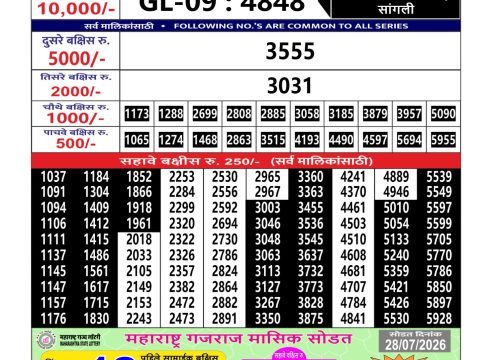
Task: Click sixth prize number 2891
Action: pyautogui.click(x=225, y=318)
